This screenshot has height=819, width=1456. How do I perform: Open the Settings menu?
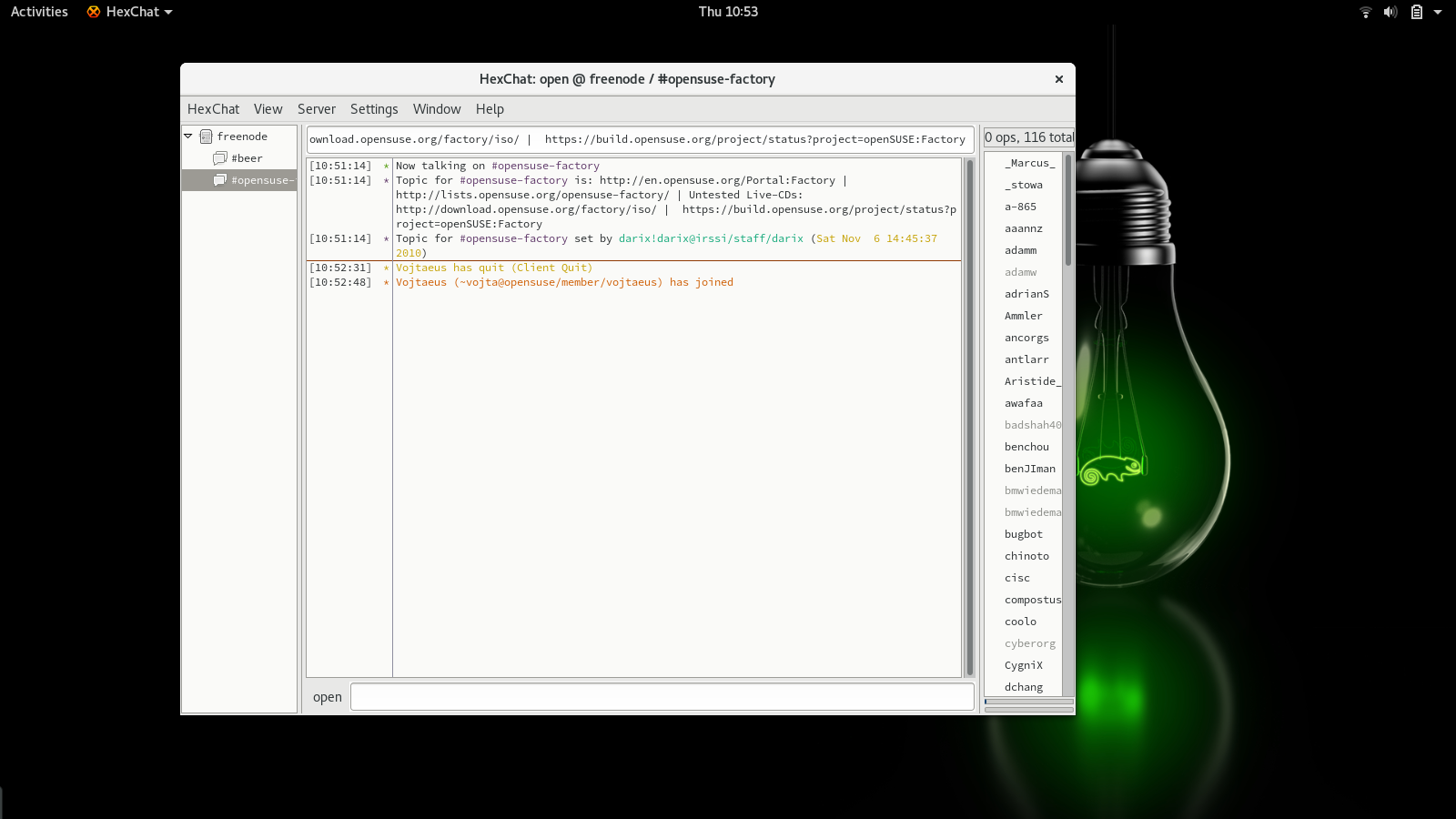tap(374, 109)
